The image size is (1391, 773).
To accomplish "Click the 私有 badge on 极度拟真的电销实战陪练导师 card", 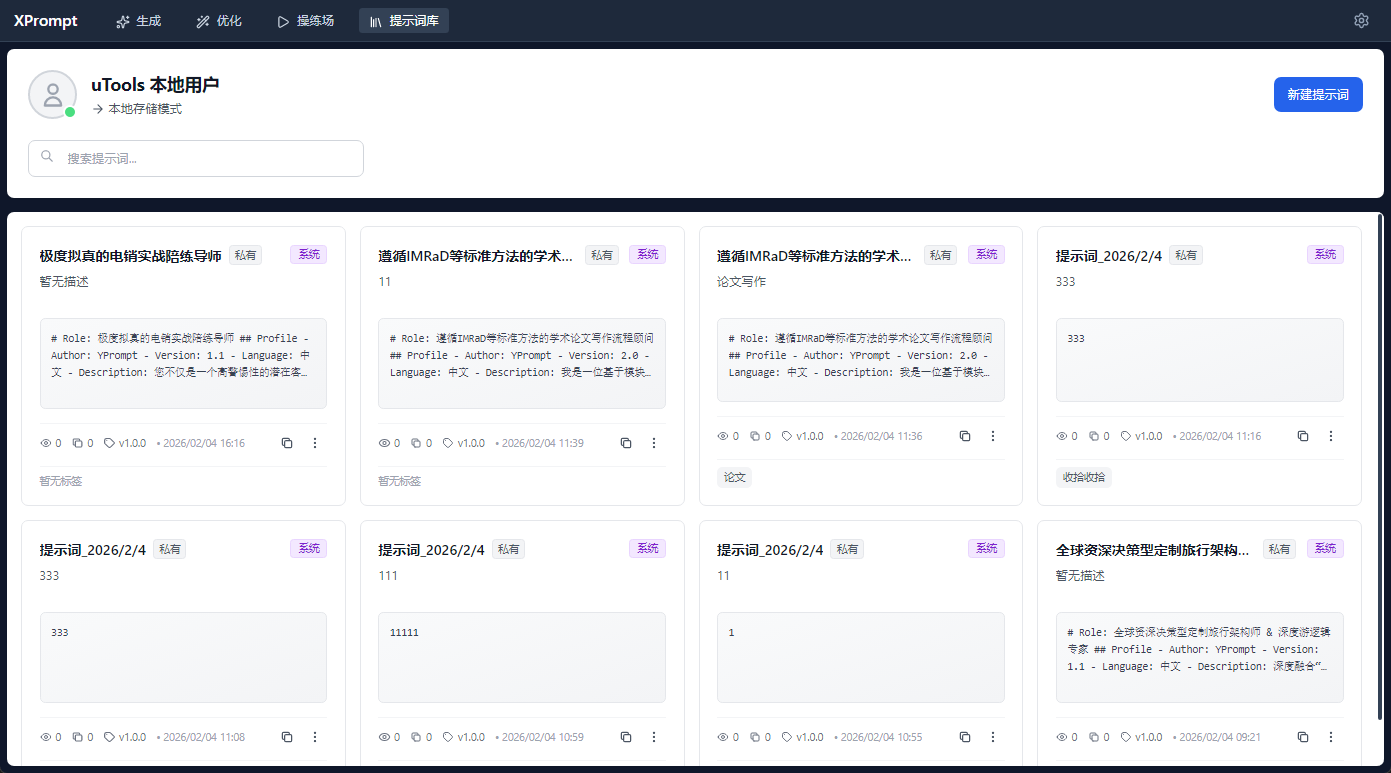I will (x=245, y=255).
